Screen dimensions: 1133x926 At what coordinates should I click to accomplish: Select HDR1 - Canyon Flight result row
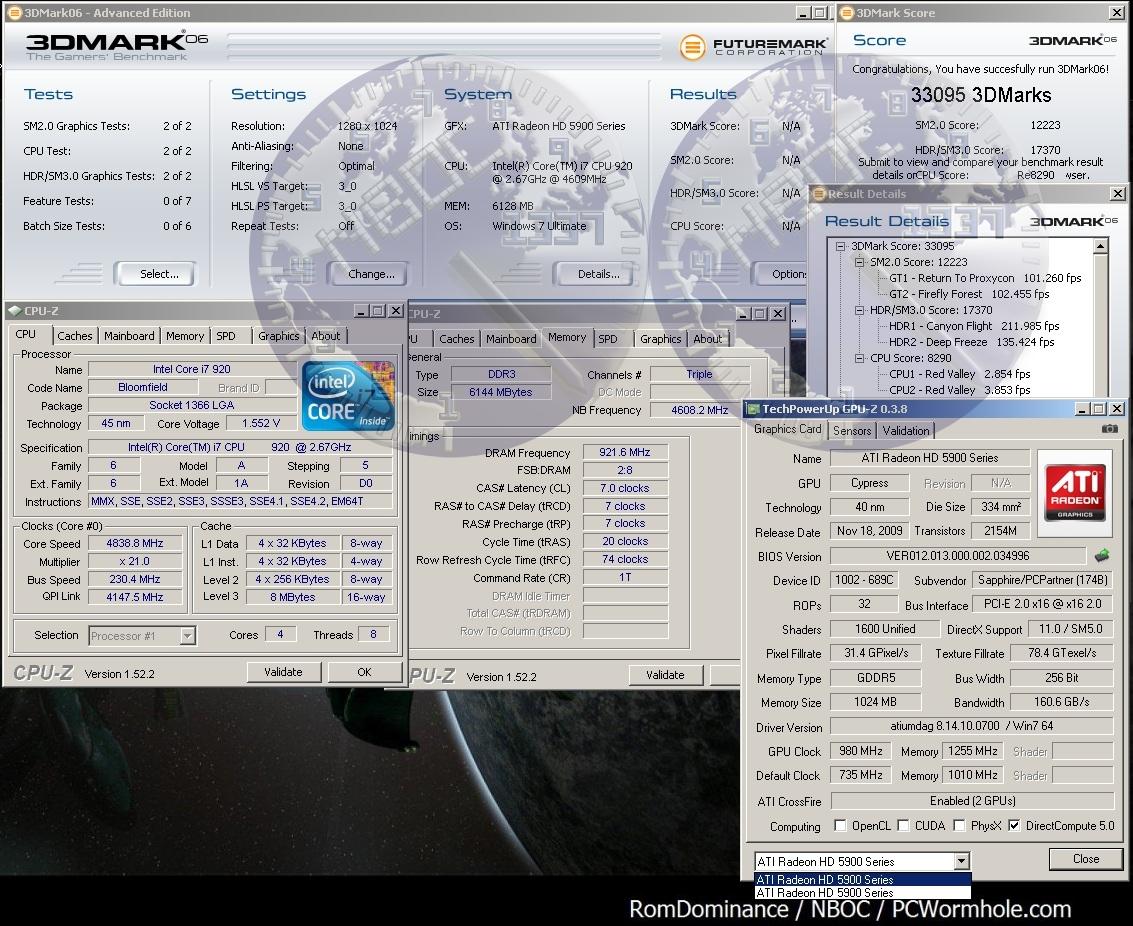click(x=974, y=326)
